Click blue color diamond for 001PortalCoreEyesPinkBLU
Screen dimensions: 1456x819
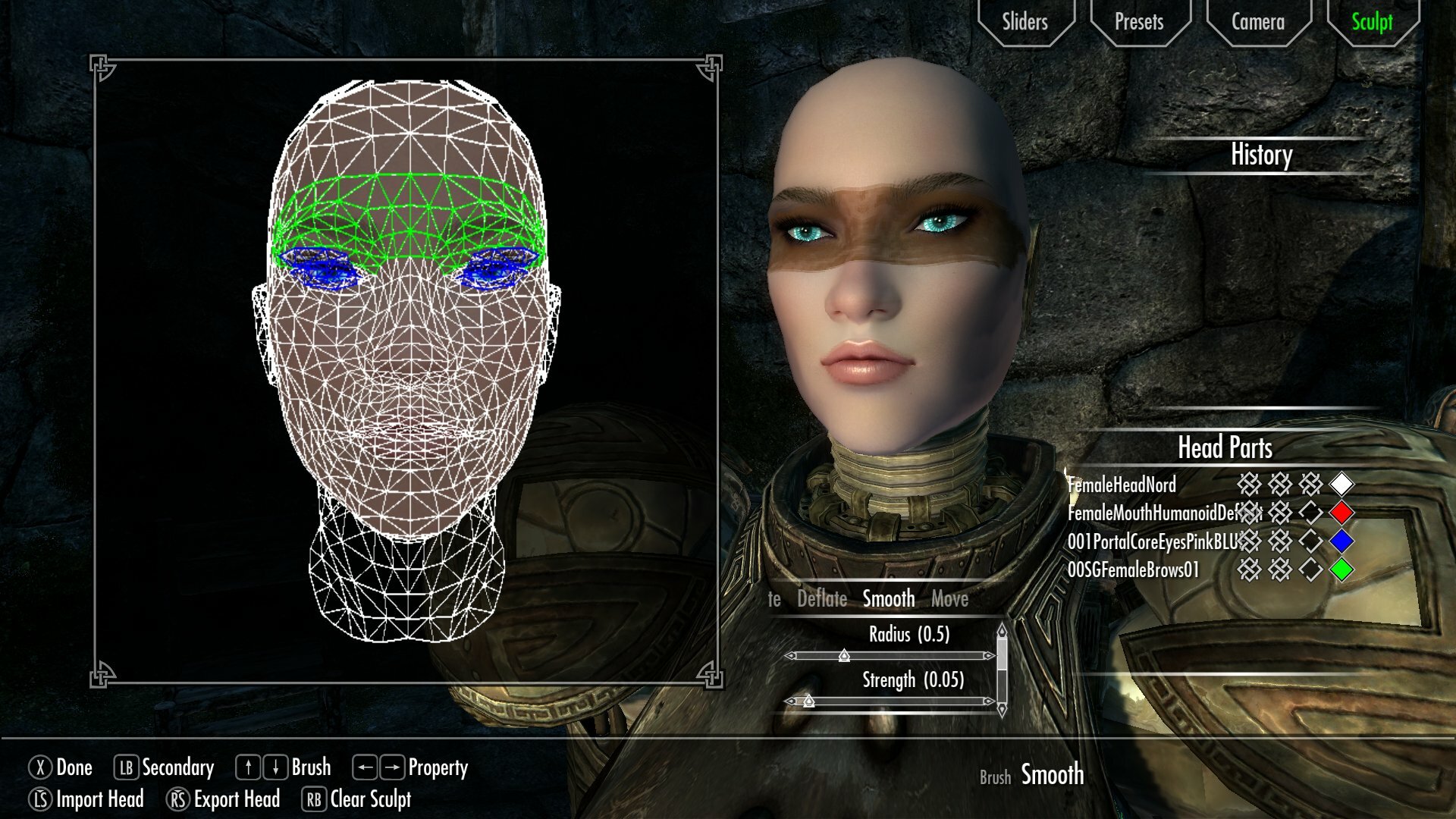(x=1341, y=541)
